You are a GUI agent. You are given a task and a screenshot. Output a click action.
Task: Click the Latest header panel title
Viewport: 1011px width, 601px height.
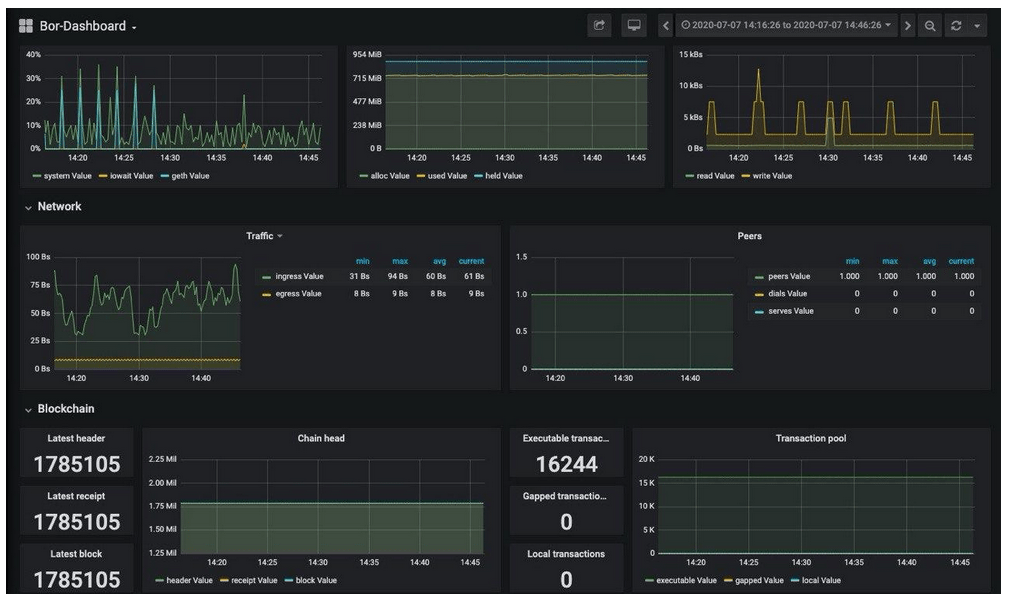pyautogui.click(x=76, y=438)
